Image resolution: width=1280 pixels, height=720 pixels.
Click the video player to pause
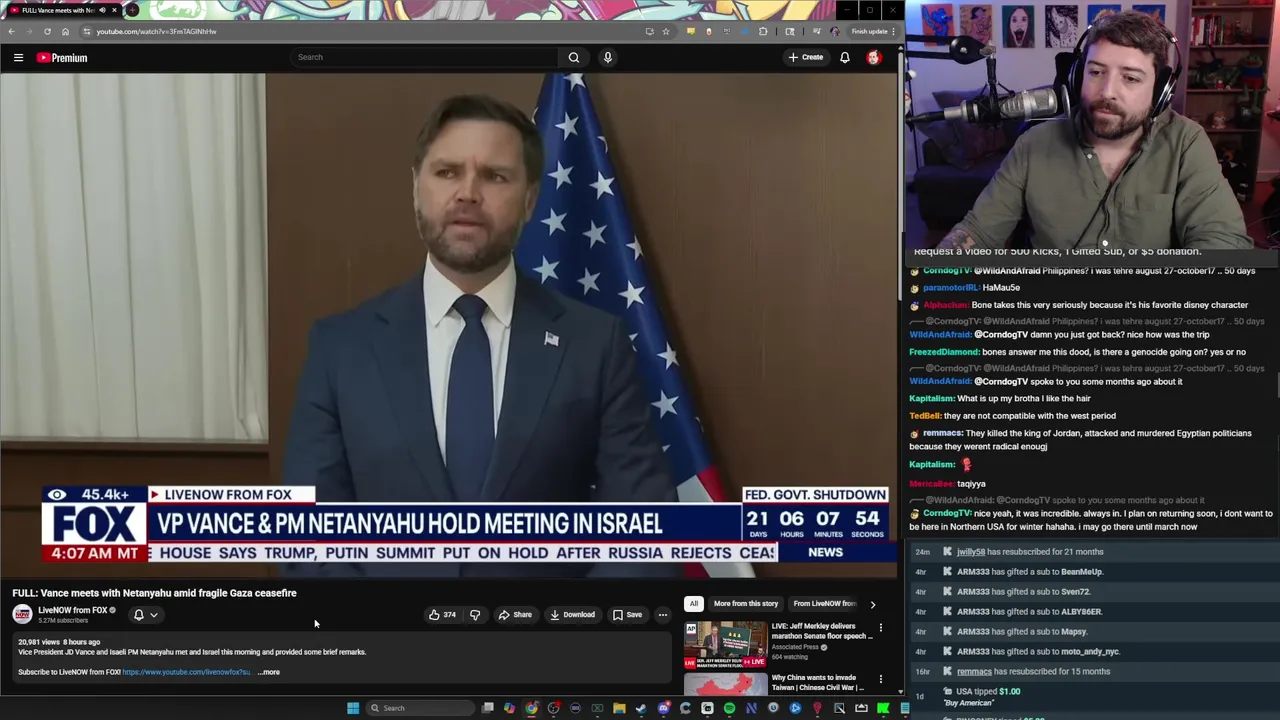449,325
